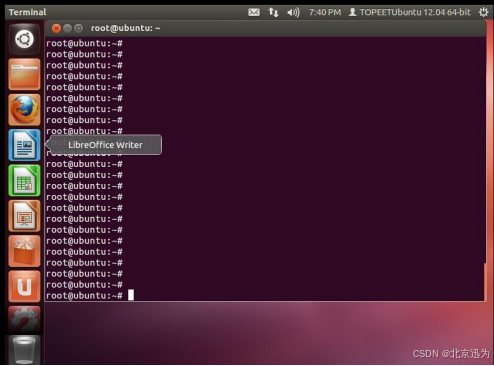Viewport: 494px width, 366px height.
Task: Launch LibreOffice Impress presentation icon
Action: (x=24, y=216)
